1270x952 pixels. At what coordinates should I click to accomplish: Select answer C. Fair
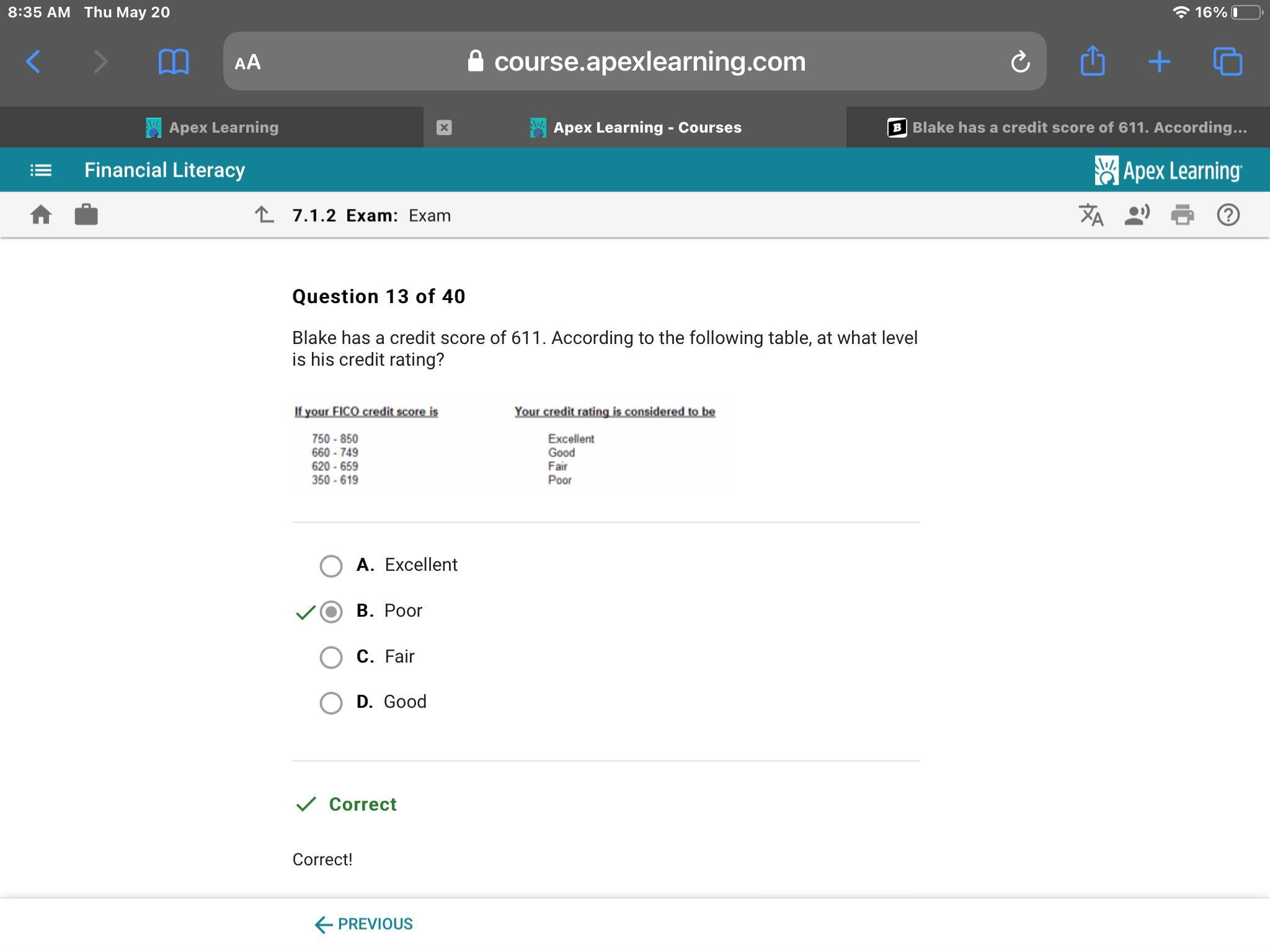[331, 657]
